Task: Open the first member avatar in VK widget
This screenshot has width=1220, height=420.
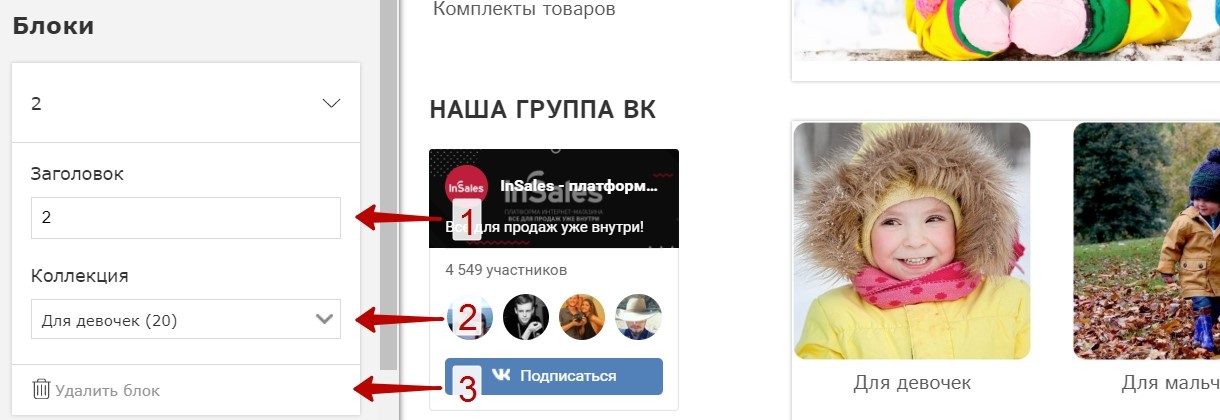Action: coord(469,318)
